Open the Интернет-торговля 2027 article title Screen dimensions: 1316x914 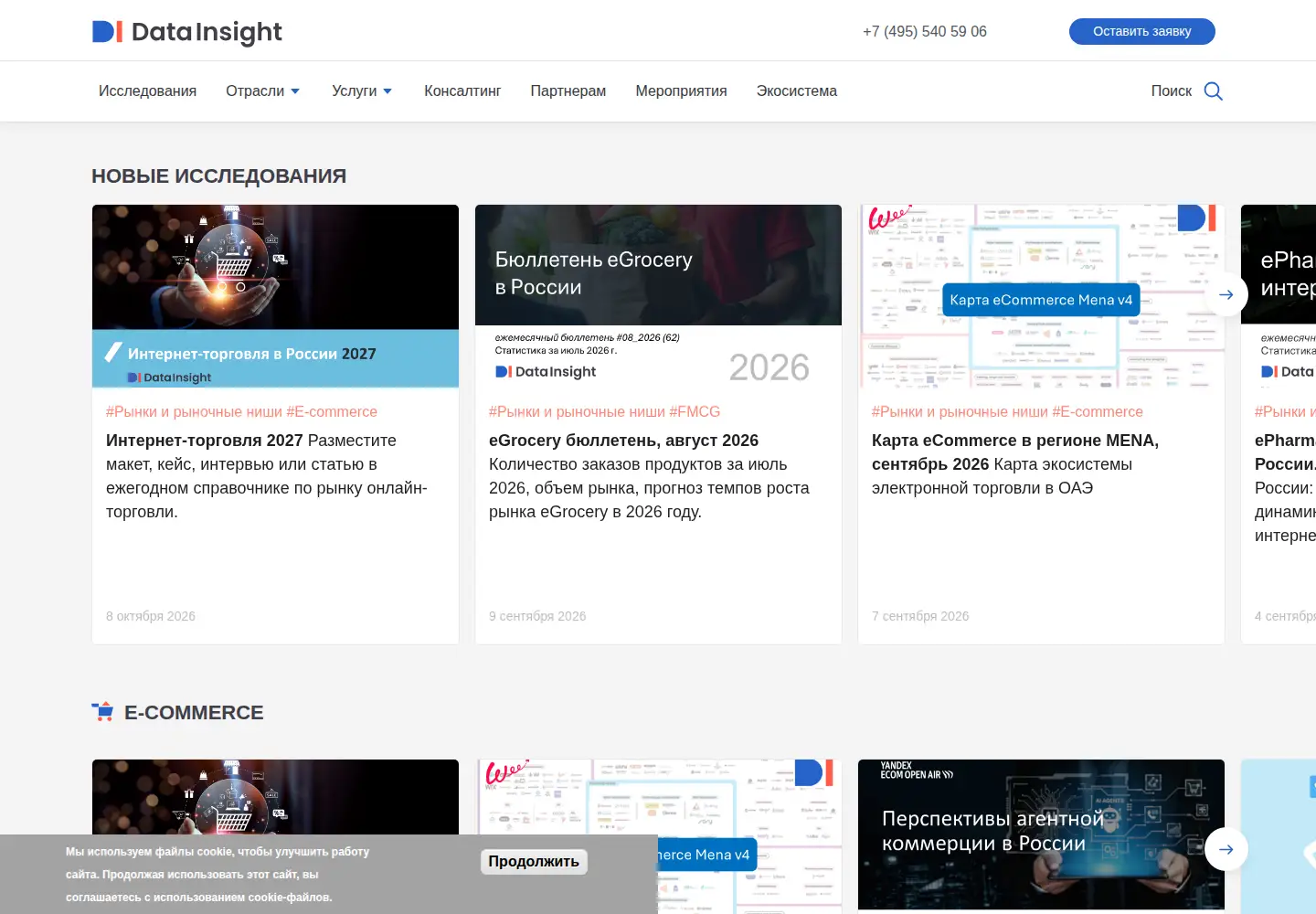click(205, 441)
